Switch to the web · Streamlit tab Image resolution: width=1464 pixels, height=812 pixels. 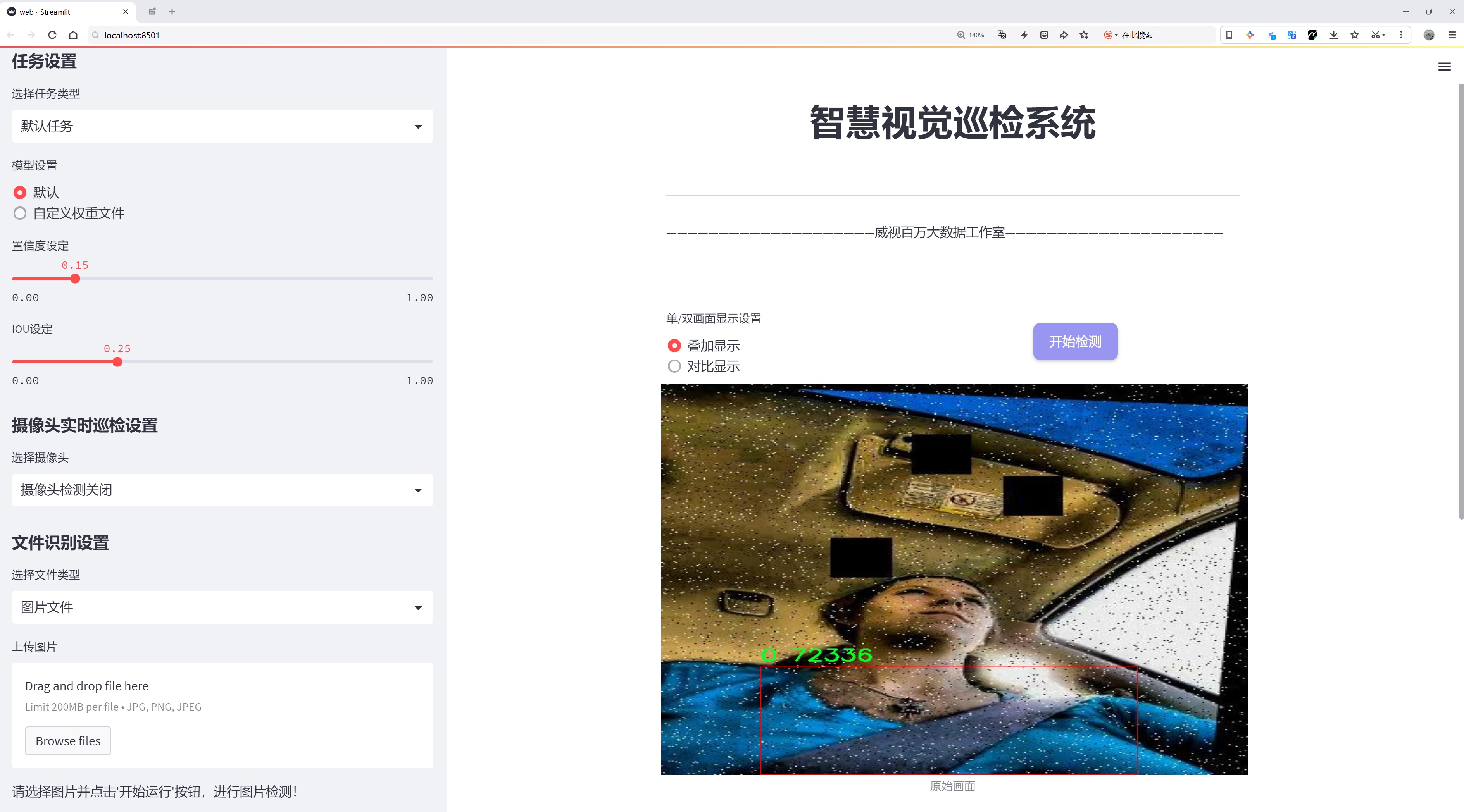[57, 11]
